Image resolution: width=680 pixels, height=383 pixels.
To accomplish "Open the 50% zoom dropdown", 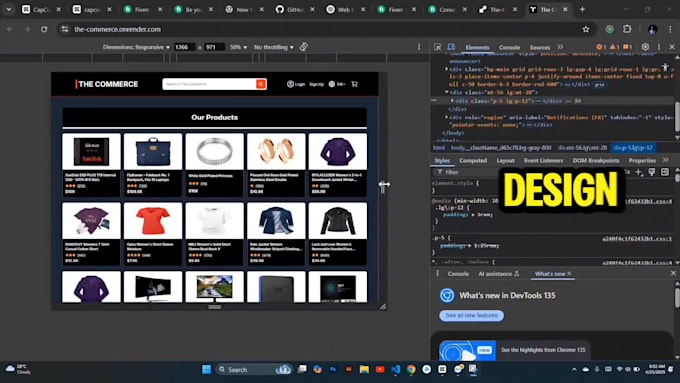I will (x=238, y=47).
